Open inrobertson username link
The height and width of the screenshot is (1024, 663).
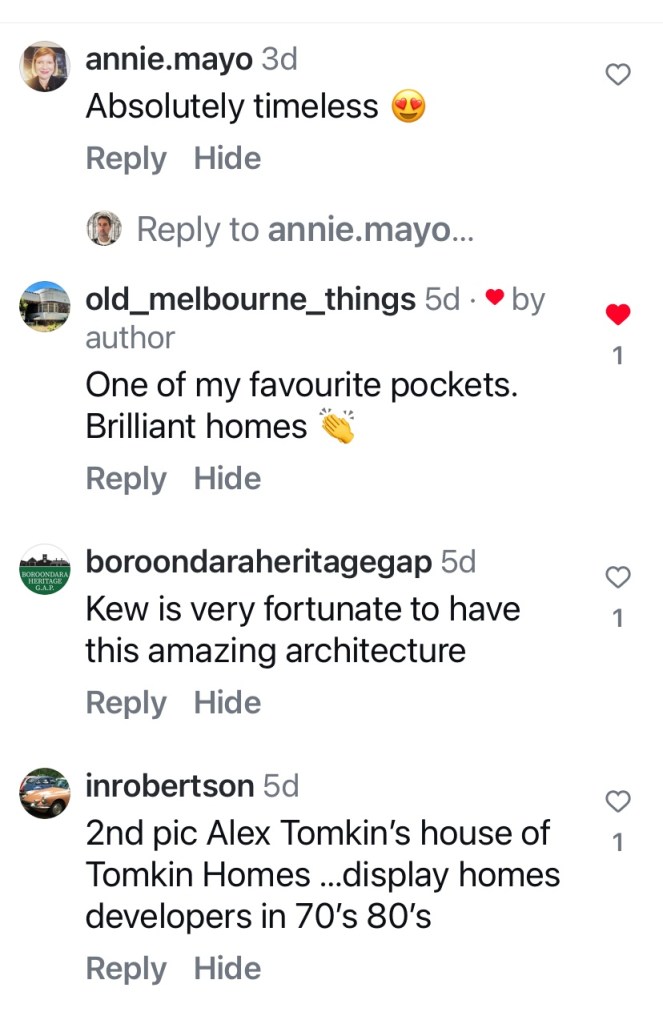click(x=170, y=786)
